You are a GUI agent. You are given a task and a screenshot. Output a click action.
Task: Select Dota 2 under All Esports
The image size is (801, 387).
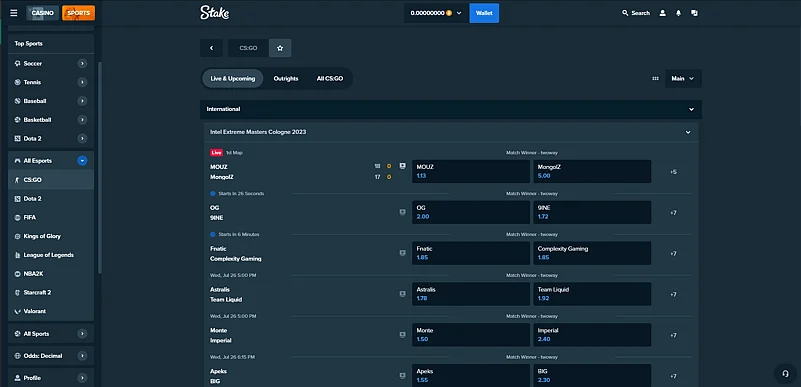point(51,199)
